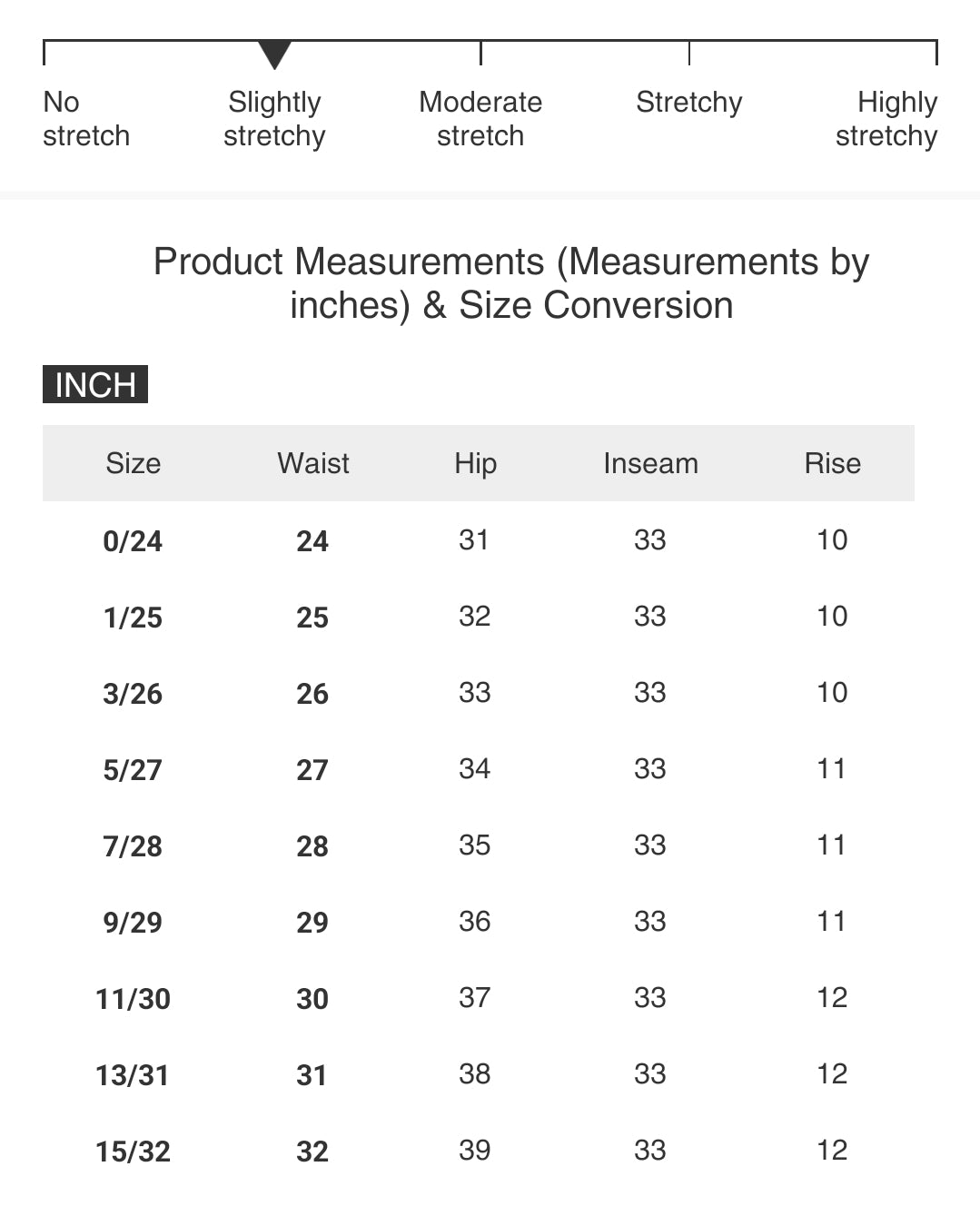
Task: Select the 9/29 size row
Action: coord(133,923)
